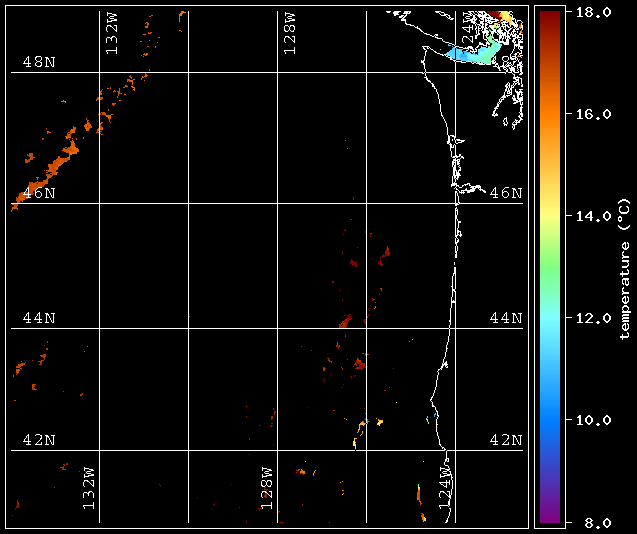Image resolution: width=637 pixels, height=534 pixels.
Task: Click the 44N label on left side
Action: click(39, 318)
